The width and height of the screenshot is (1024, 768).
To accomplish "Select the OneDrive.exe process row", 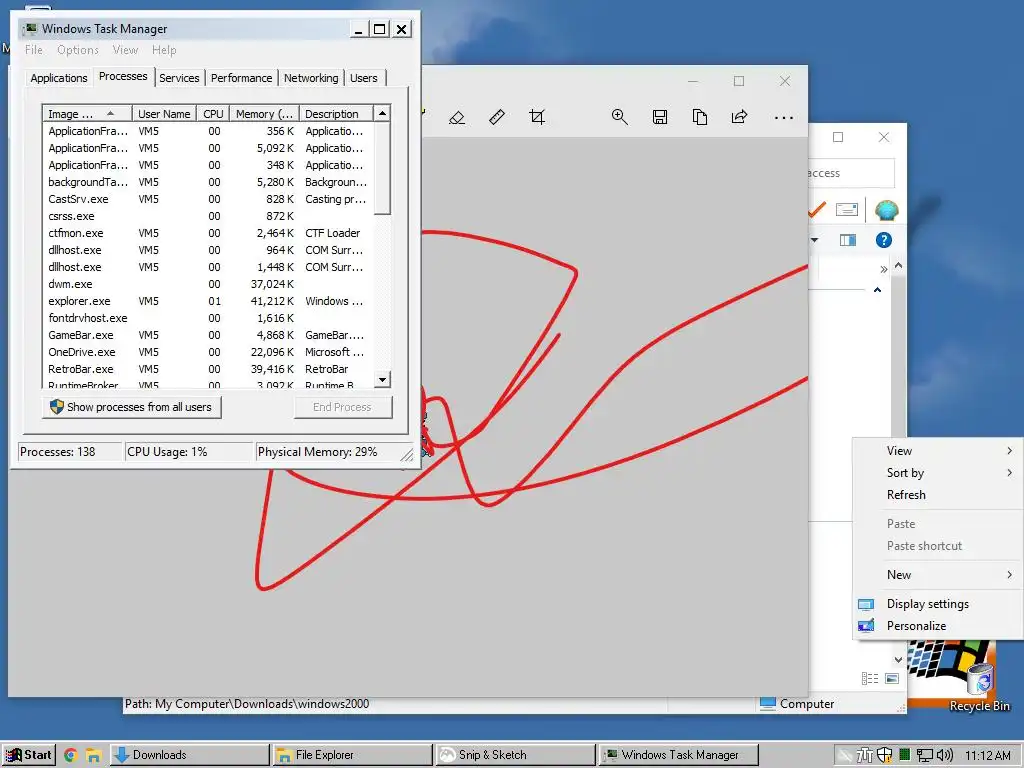I will point(208,352).
